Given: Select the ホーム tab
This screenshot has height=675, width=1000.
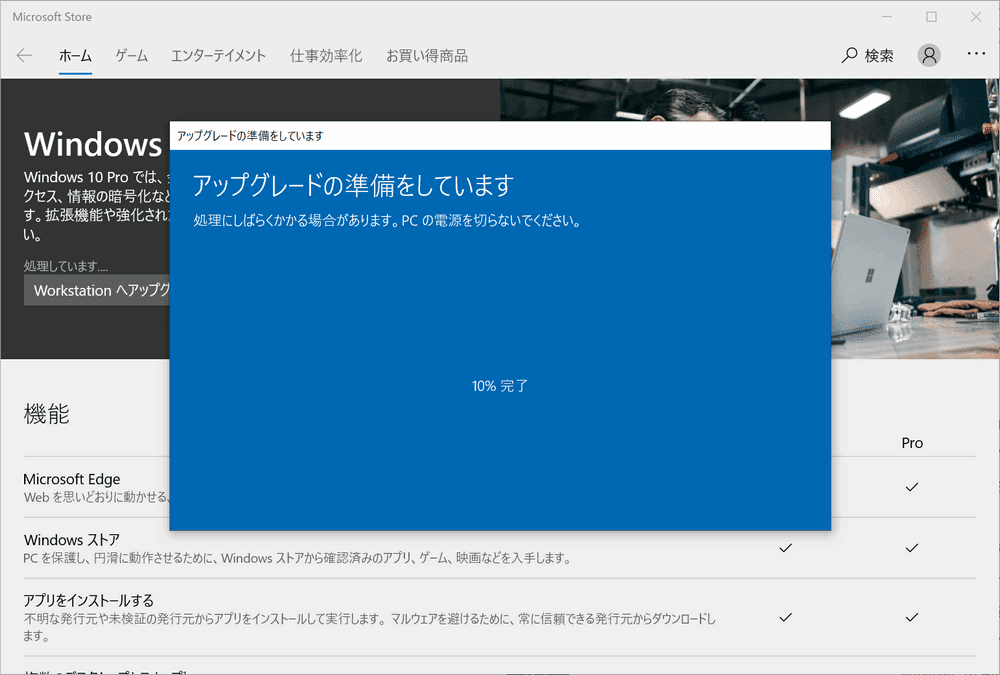Looking at the screenshot, I should (75, 56).
